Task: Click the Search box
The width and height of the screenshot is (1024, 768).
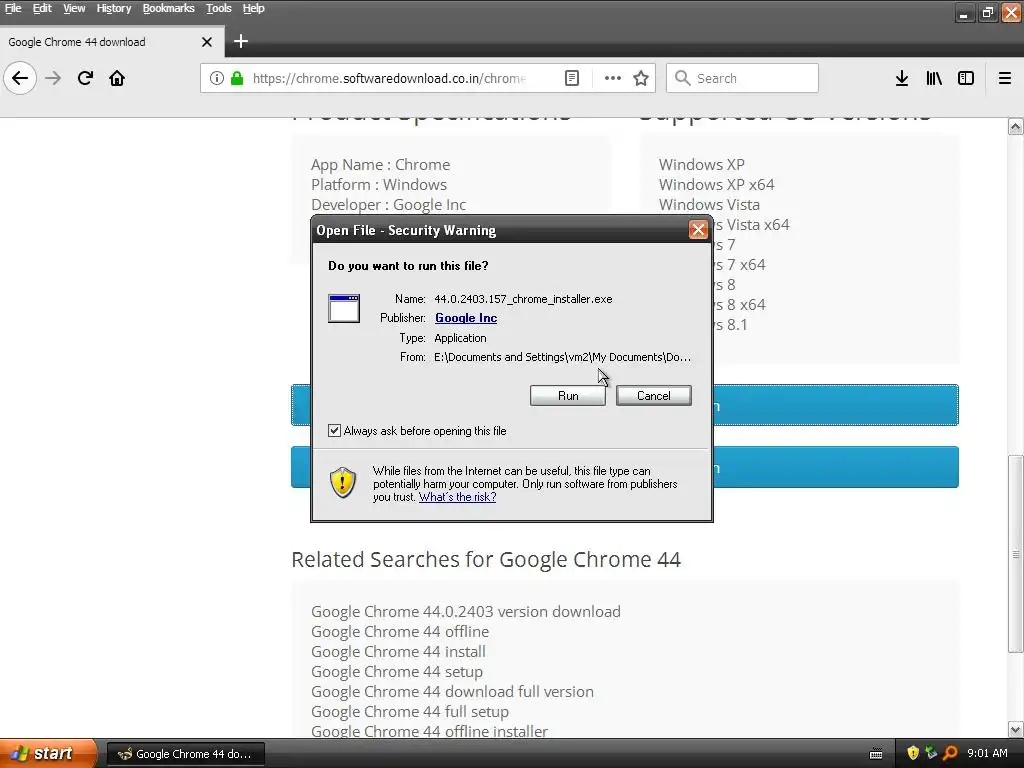Action: [742, 78]
